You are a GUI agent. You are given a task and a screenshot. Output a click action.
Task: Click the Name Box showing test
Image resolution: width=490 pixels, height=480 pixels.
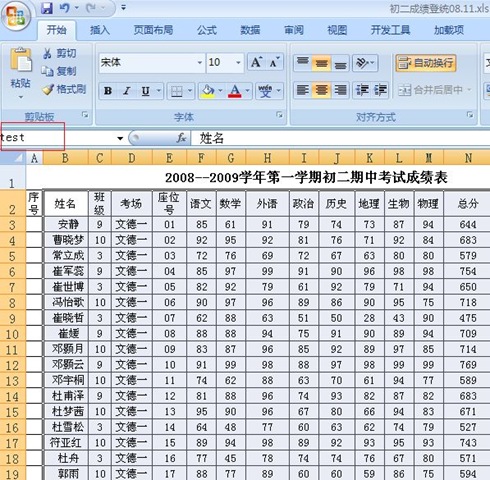(x=57, y=137)
